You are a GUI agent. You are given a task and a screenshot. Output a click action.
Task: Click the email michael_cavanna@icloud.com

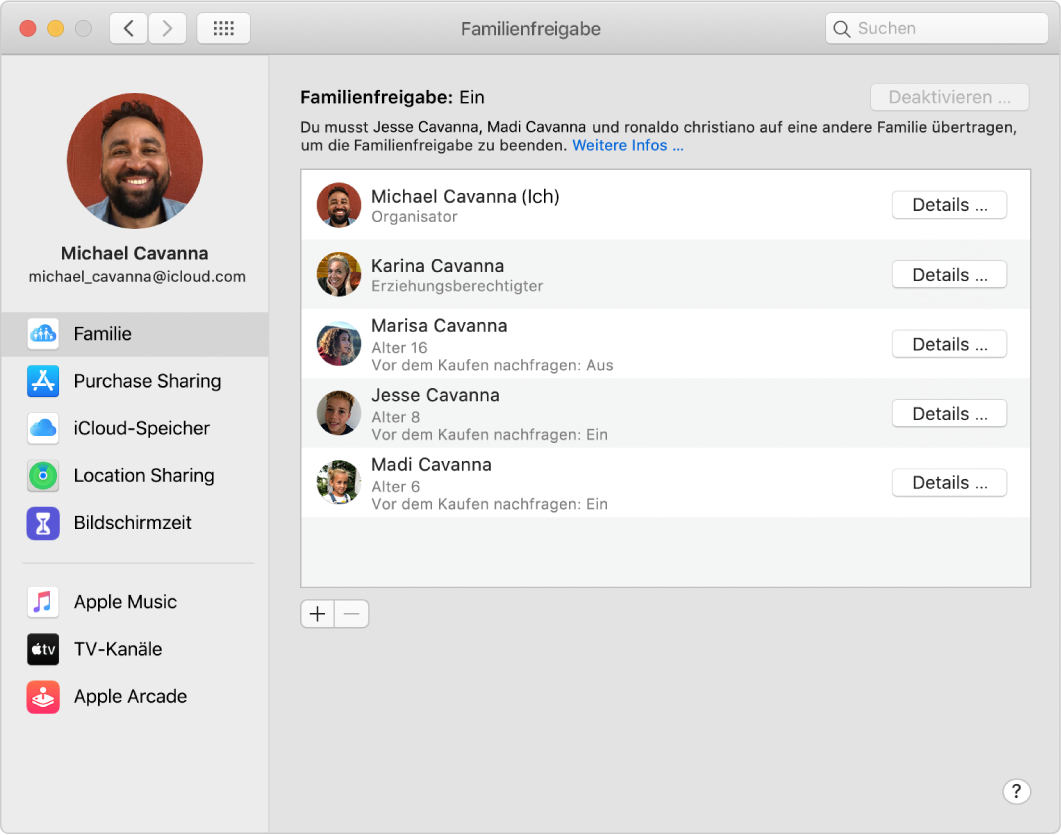[137, 277]
